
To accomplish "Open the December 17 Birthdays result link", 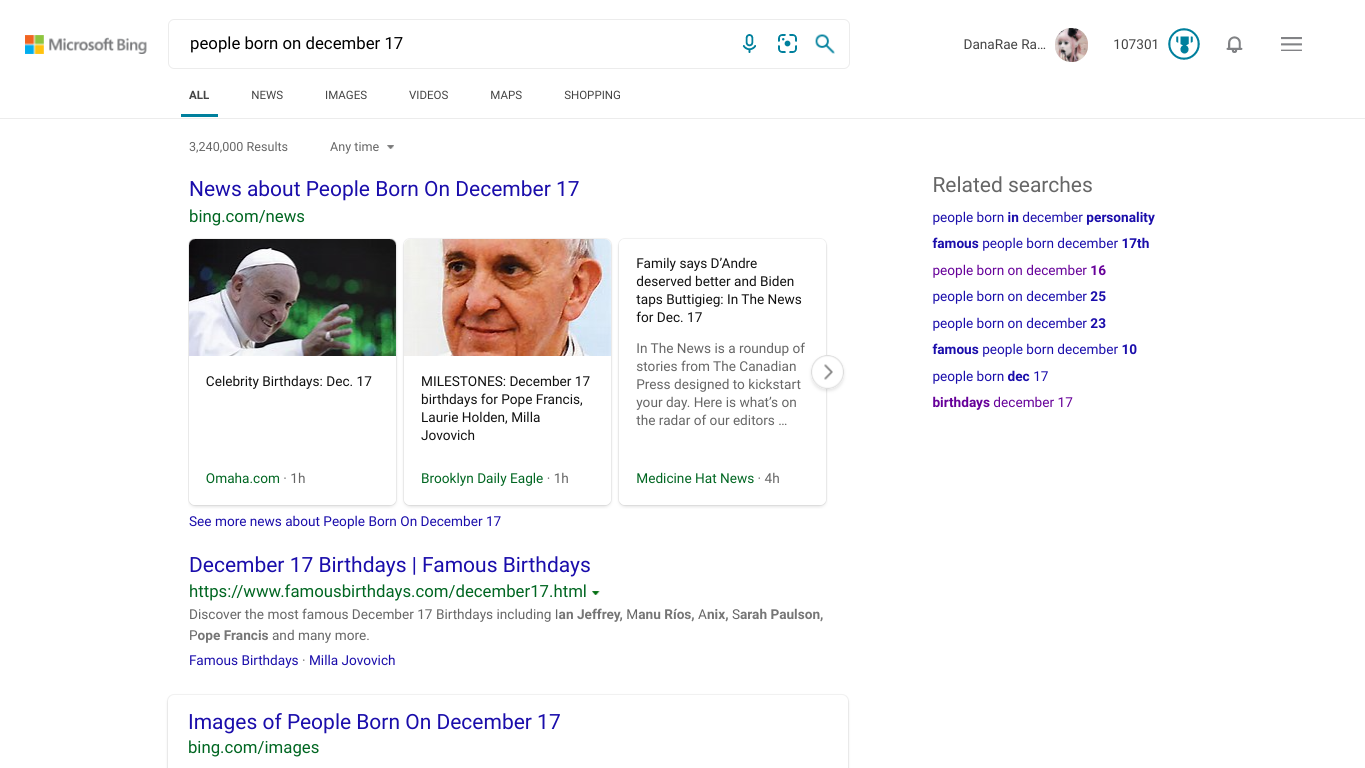I will pos(389,565).
